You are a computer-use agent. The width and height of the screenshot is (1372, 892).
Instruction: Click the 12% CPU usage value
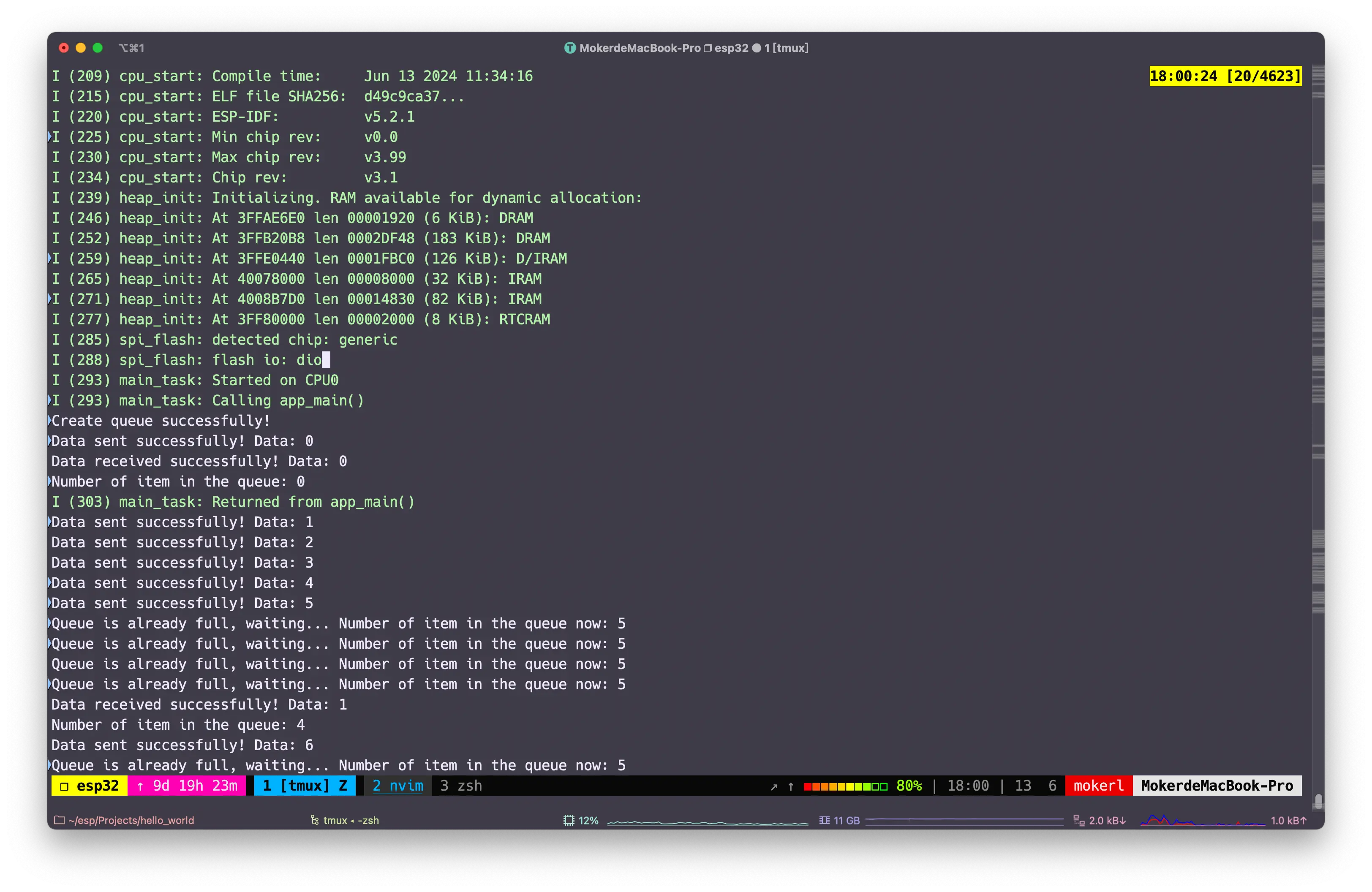pyautogui.click(x=588, y=820)
